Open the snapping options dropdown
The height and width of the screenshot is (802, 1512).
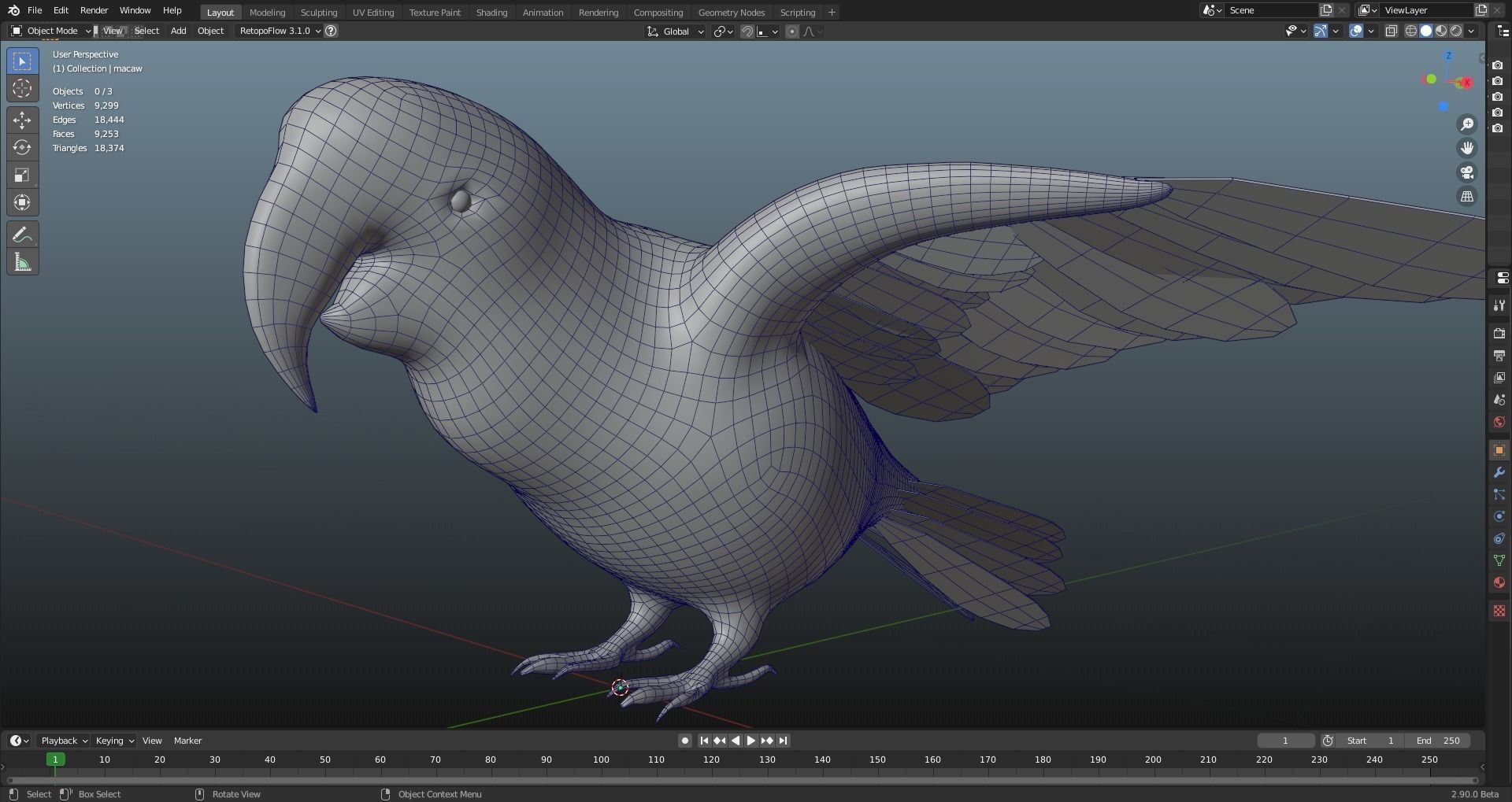768,31
